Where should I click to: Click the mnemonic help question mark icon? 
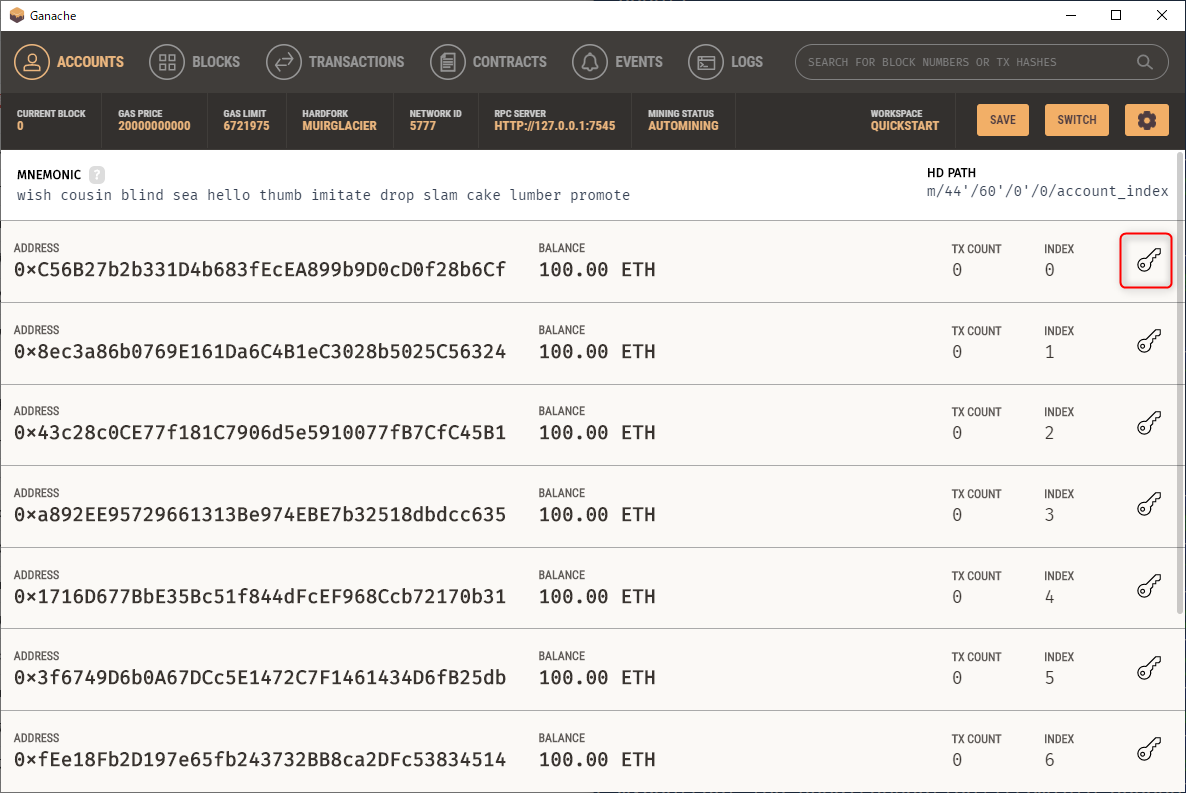click(x=97, y=174)
